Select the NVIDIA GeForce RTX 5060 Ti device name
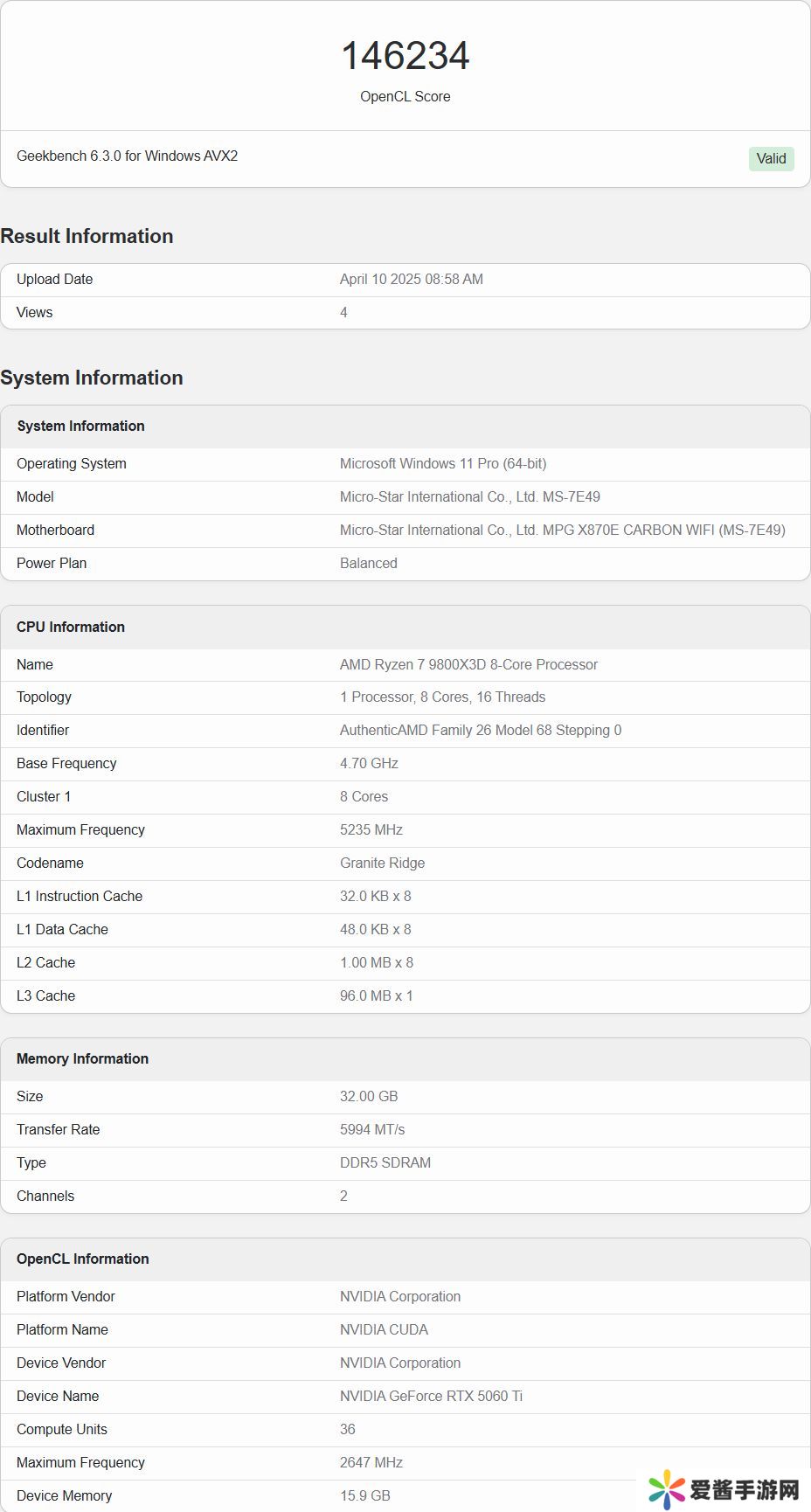The height and width of the screenshot is (1512, 811). 431,1396
